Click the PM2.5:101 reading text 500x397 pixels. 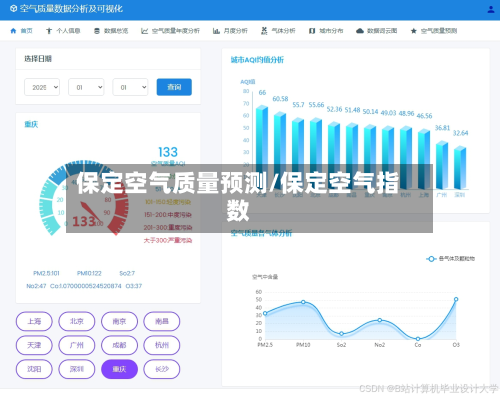pyautogui.click(x=46, y=273)
